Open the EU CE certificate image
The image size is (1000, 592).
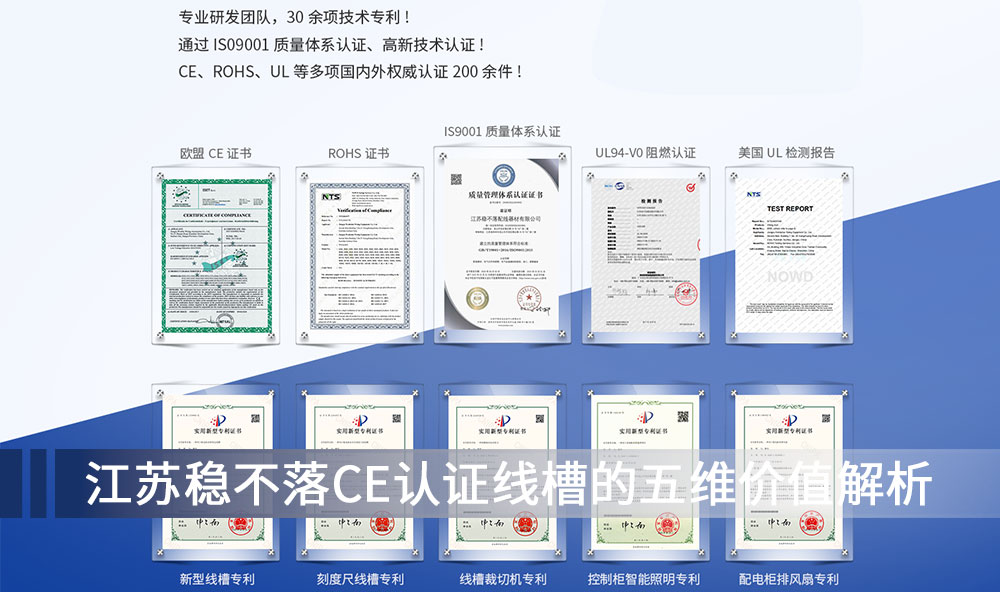[x=215, y=256]
